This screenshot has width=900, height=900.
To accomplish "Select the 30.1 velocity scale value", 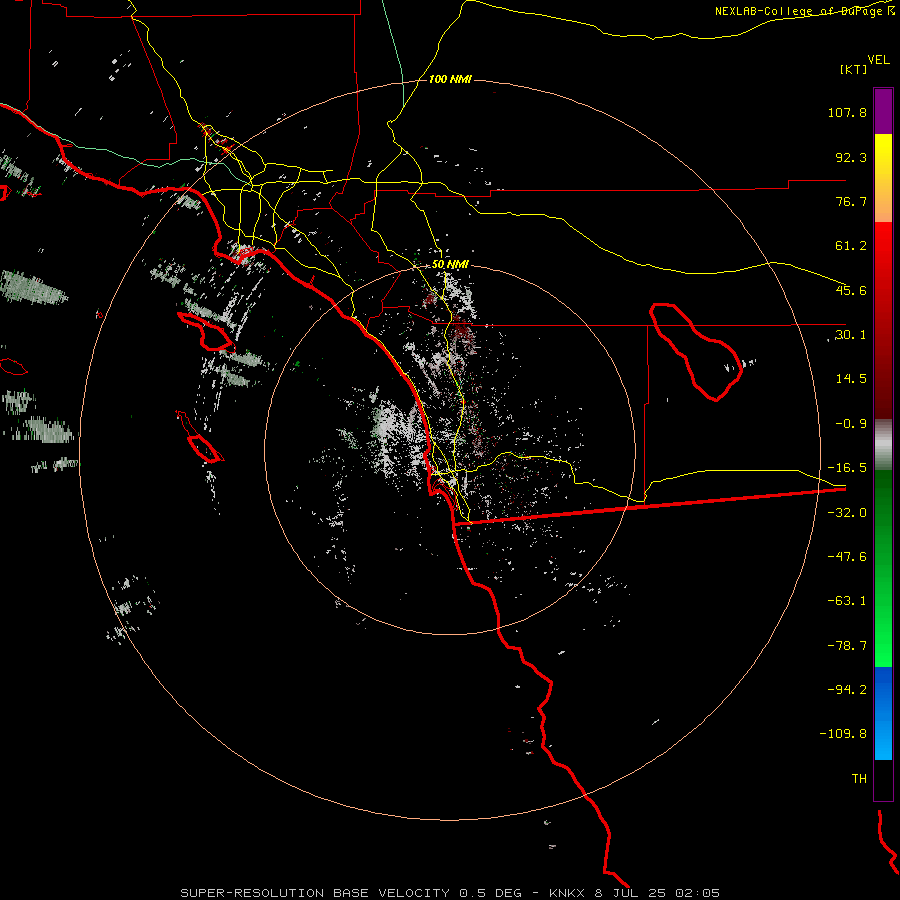I will 851,335.
